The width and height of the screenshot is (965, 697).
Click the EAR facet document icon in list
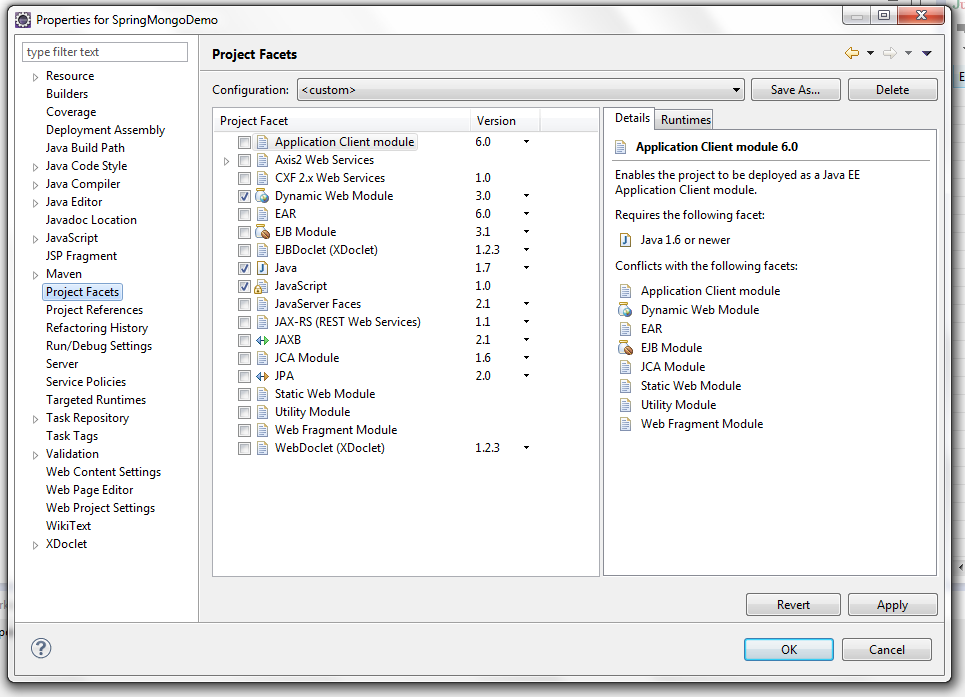click(x=262, y=214)
